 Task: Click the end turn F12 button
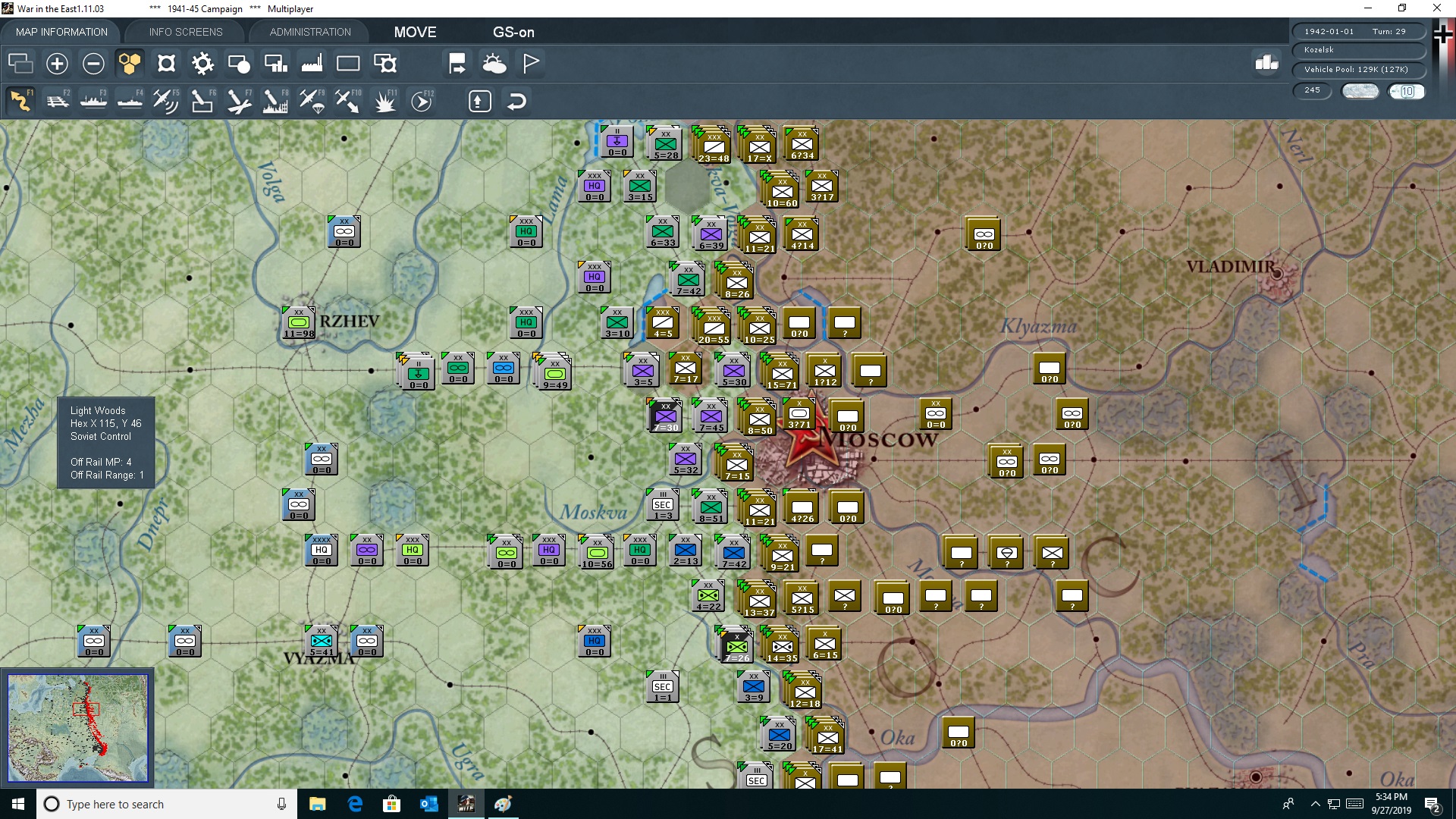[422, 101]
